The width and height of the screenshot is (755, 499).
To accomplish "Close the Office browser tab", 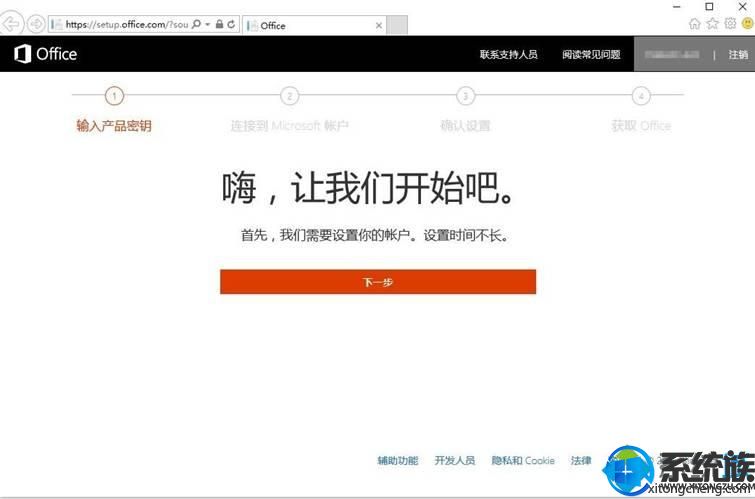I will pos(379,26).
